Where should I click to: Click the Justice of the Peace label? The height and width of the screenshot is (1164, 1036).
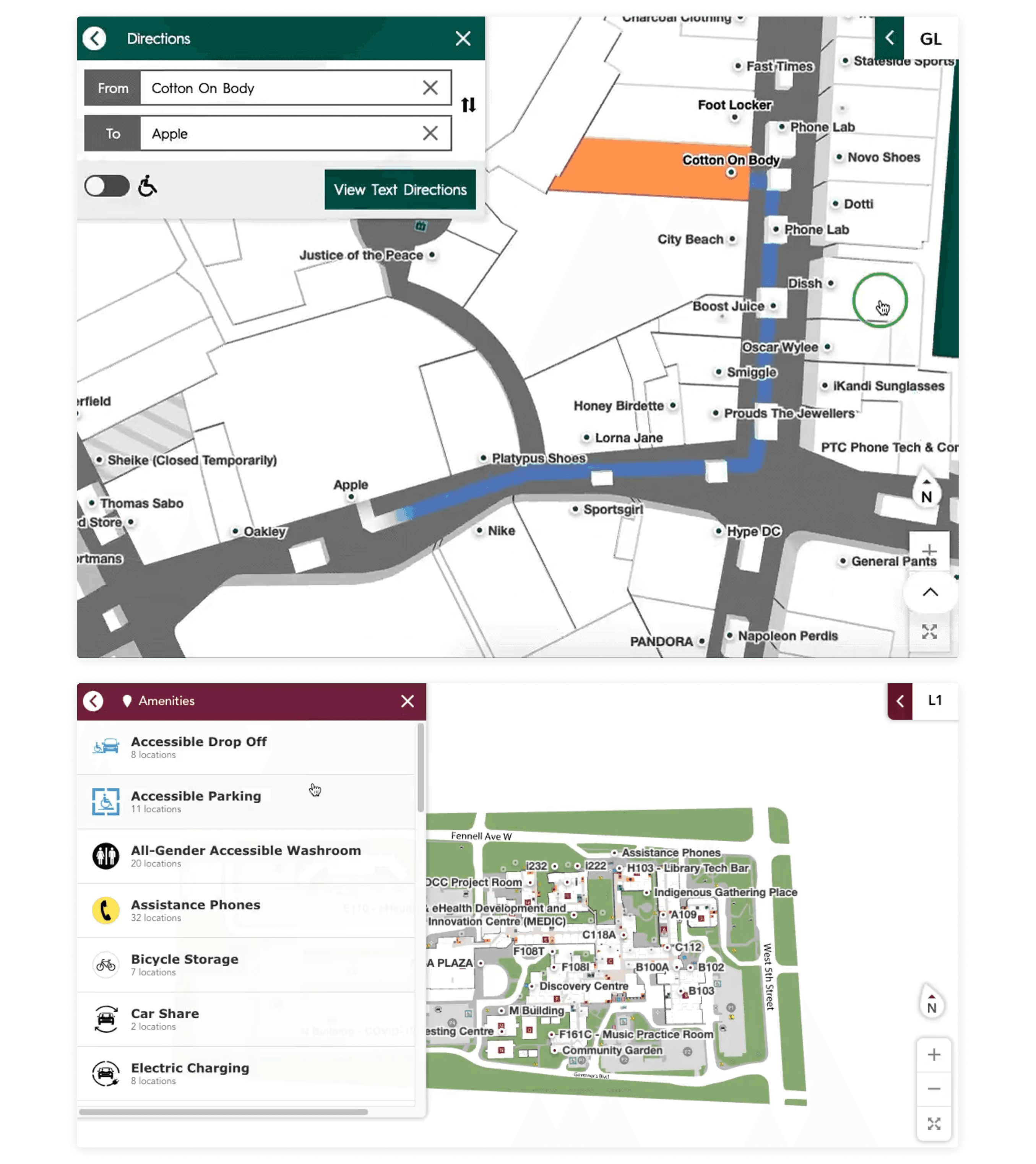tap(362, 255)
